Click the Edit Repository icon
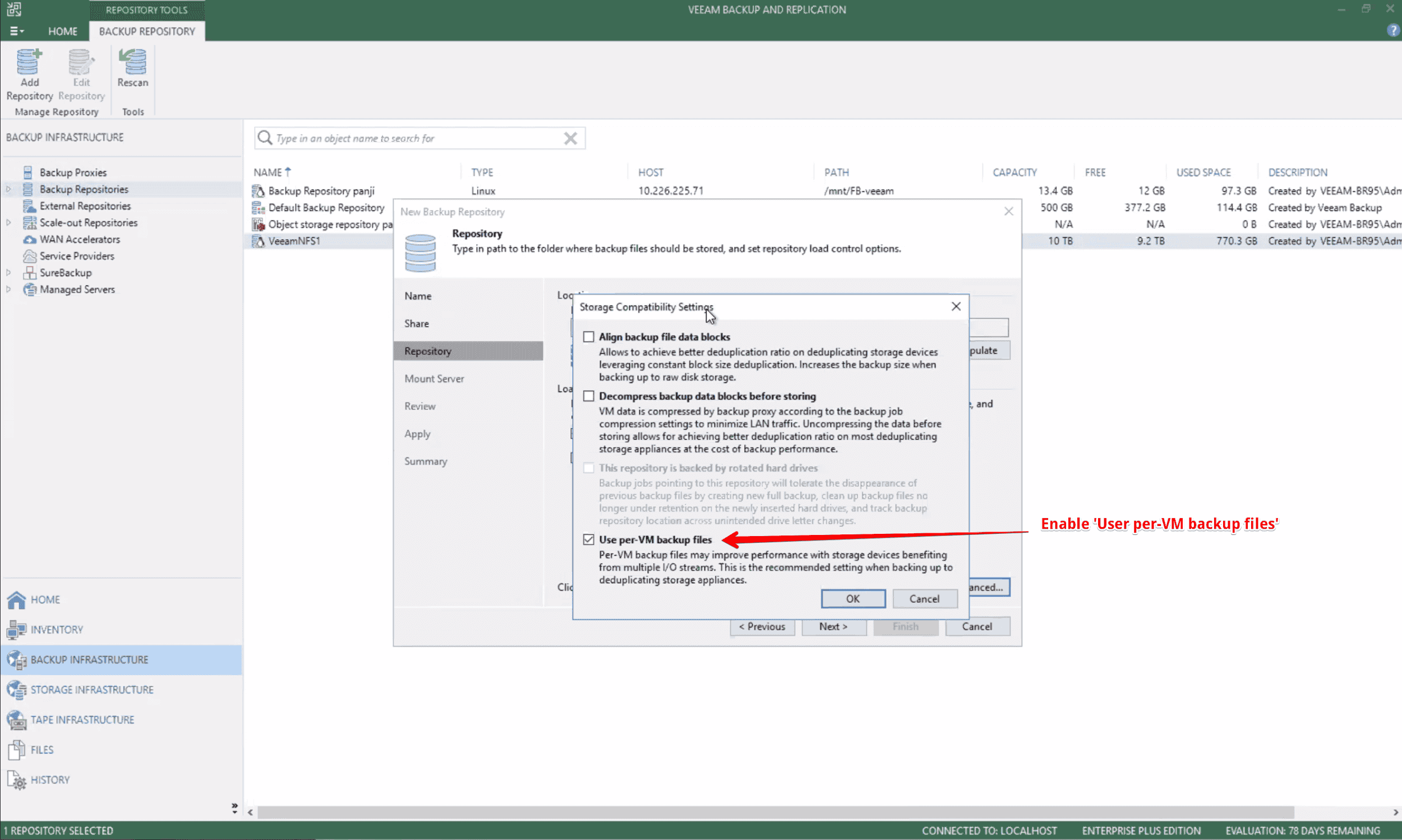Screen dimensions: 1402x840 81,62
